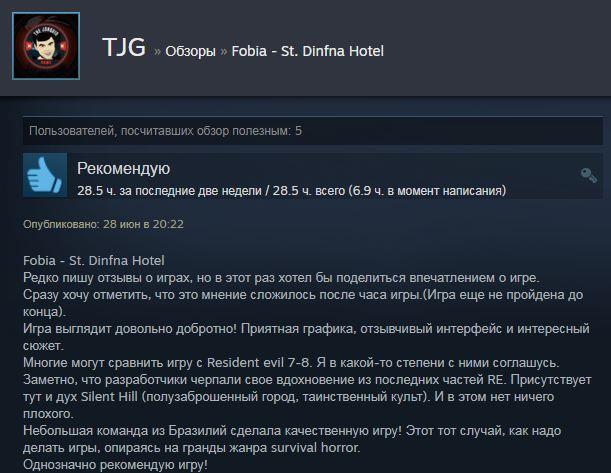
Task: Open the TJG username link
Action: (x=124, y=48)
